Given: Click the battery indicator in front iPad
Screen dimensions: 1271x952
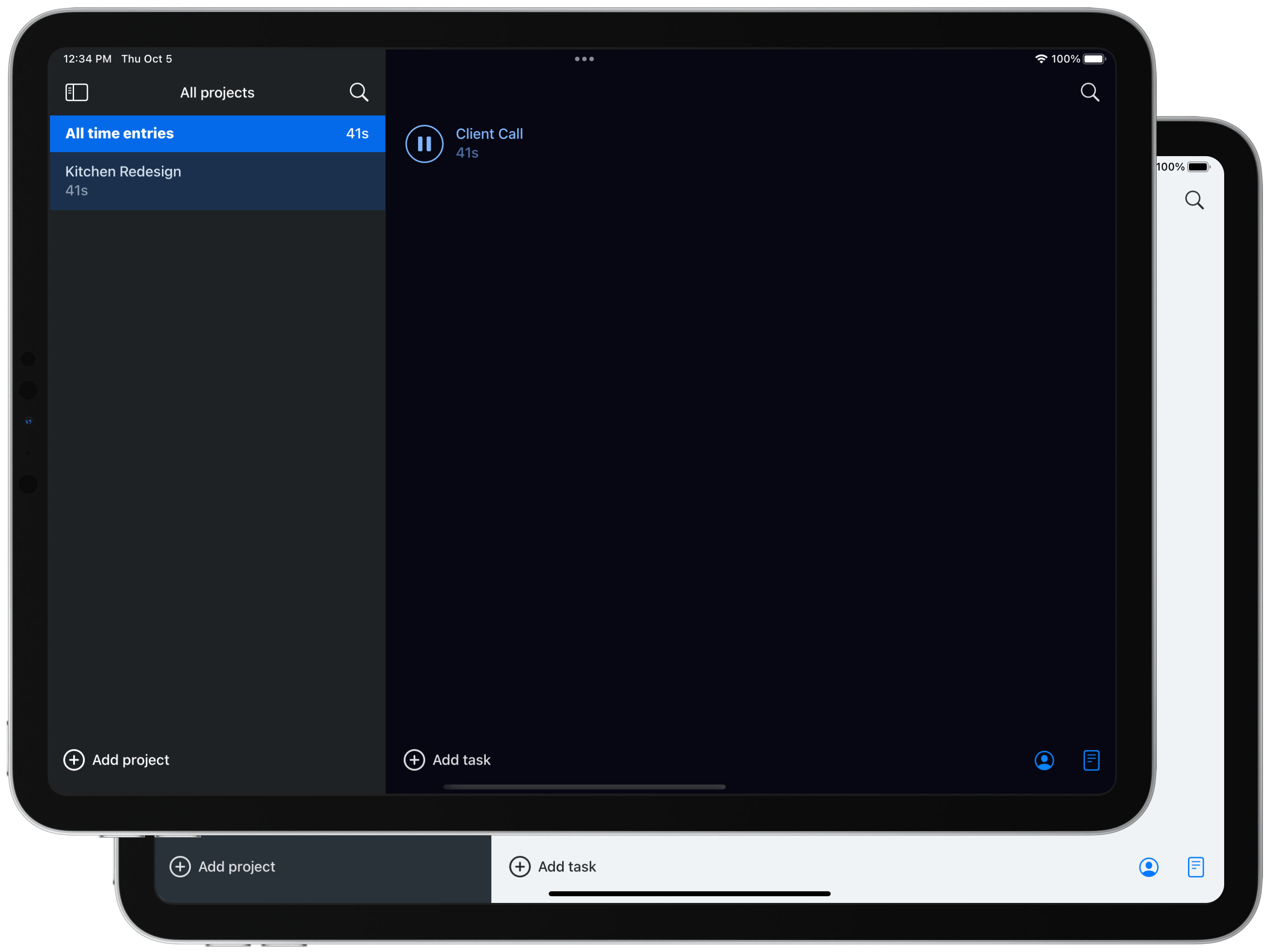Looking at the screenshot, I should point(1094,58).
